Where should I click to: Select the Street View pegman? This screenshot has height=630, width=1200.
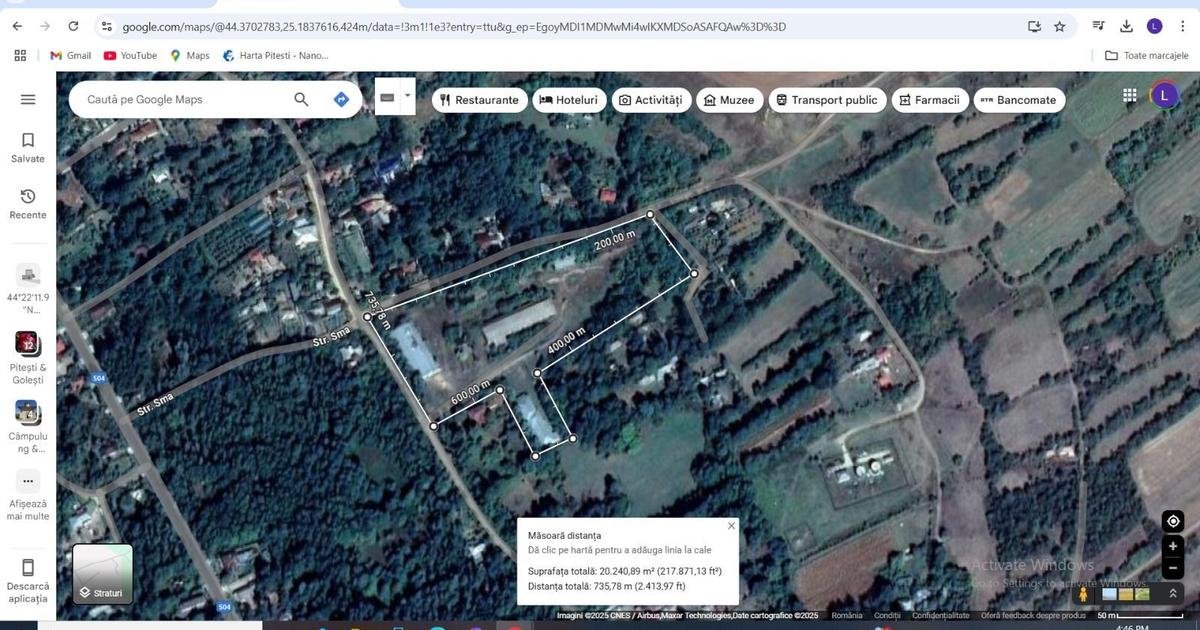coord(1083,594)
